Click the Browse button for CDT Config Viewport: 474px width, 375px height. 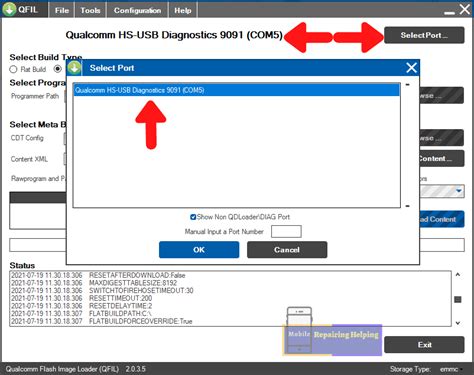442,138
